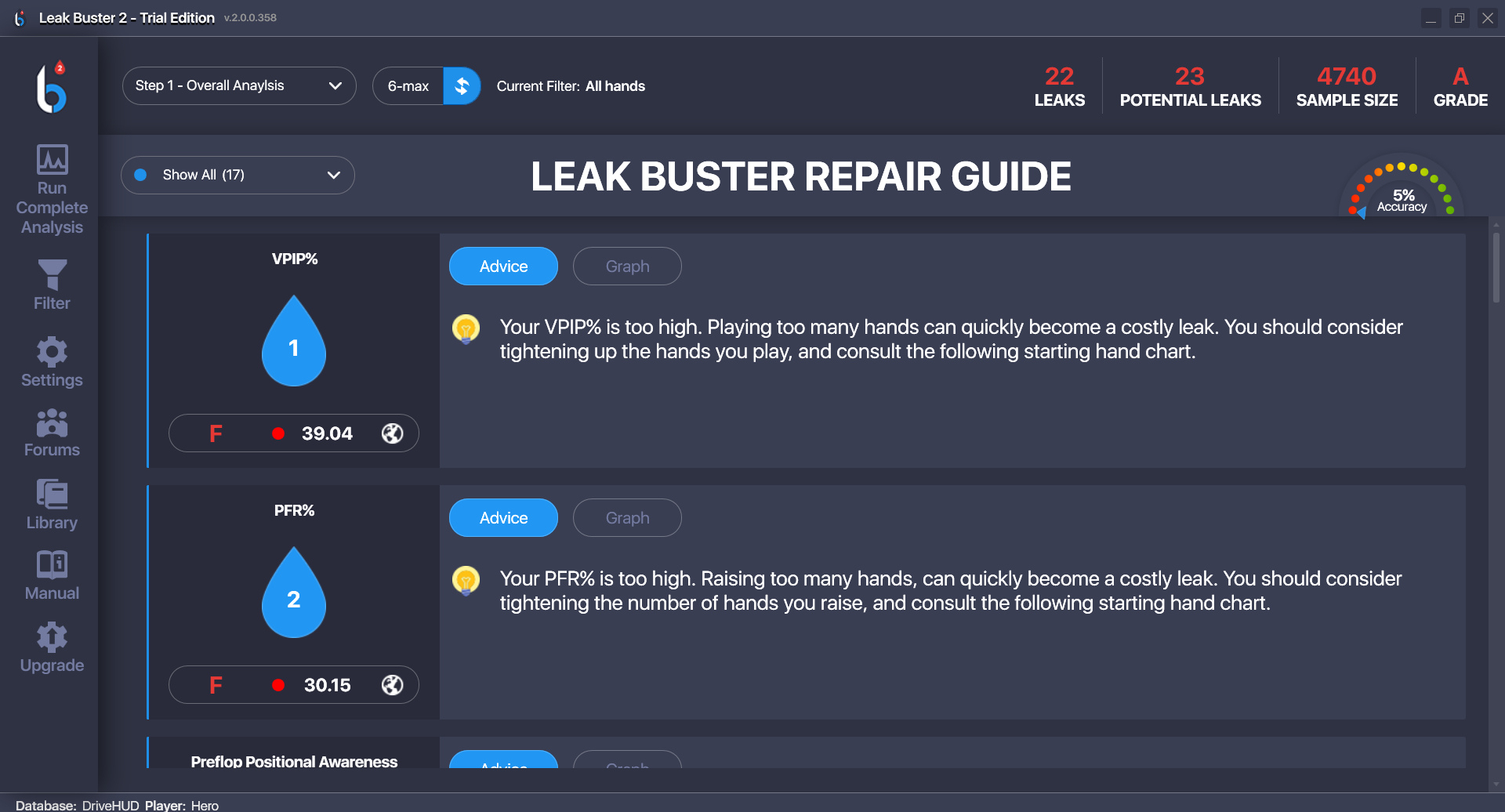Open Settings from the sidebar
Viewport: 1505px width, 812px height.
(52, 362)
